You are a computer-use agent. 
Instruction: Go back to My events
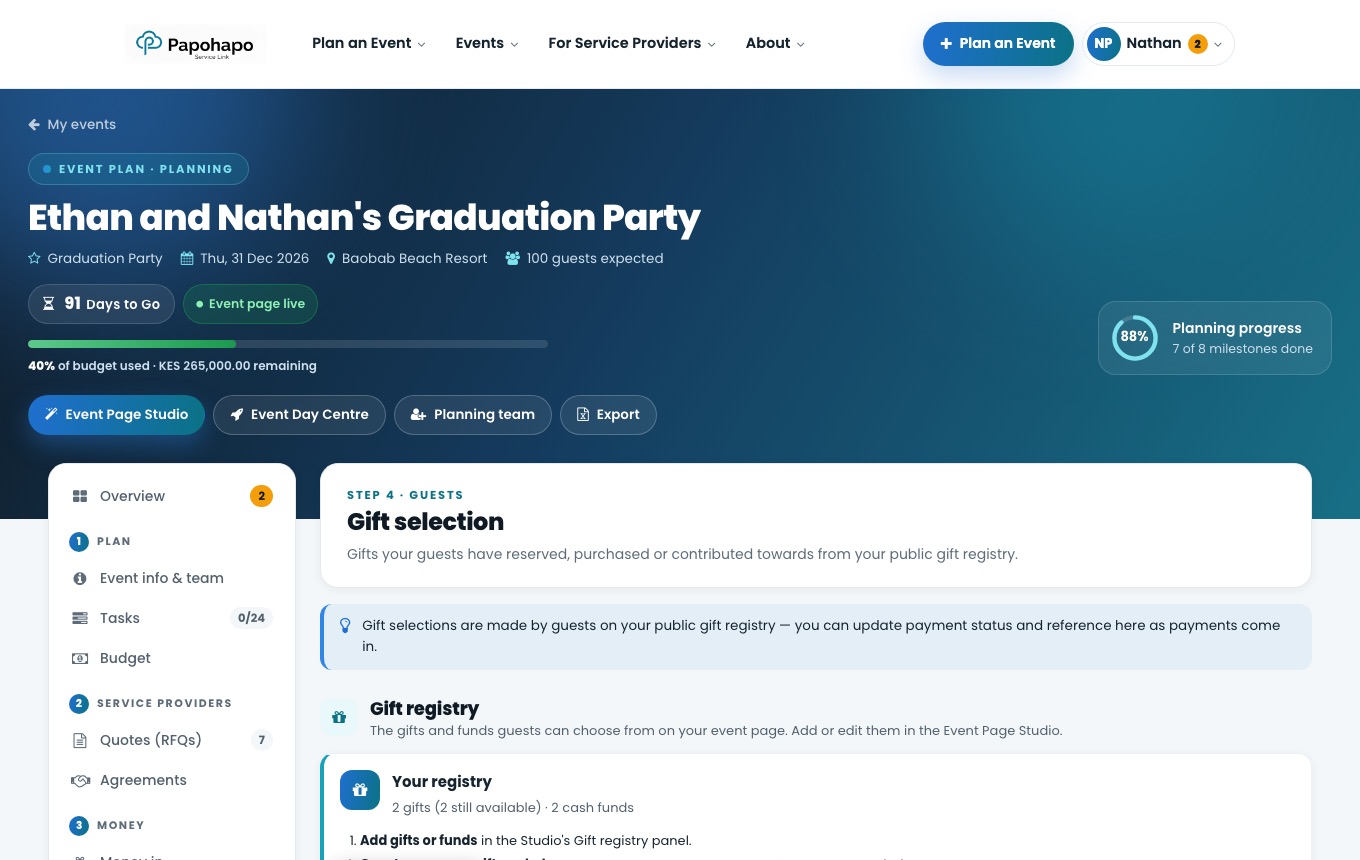72,125
